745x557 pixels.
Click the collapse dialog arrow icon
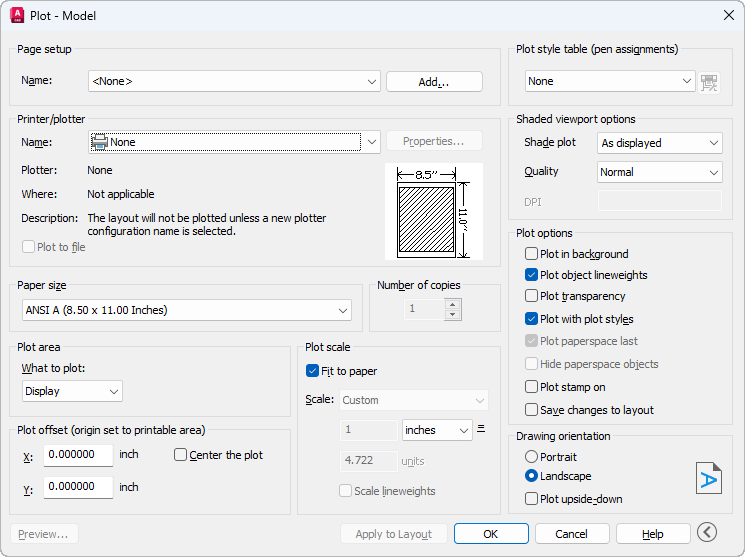(x=708, y=533)
